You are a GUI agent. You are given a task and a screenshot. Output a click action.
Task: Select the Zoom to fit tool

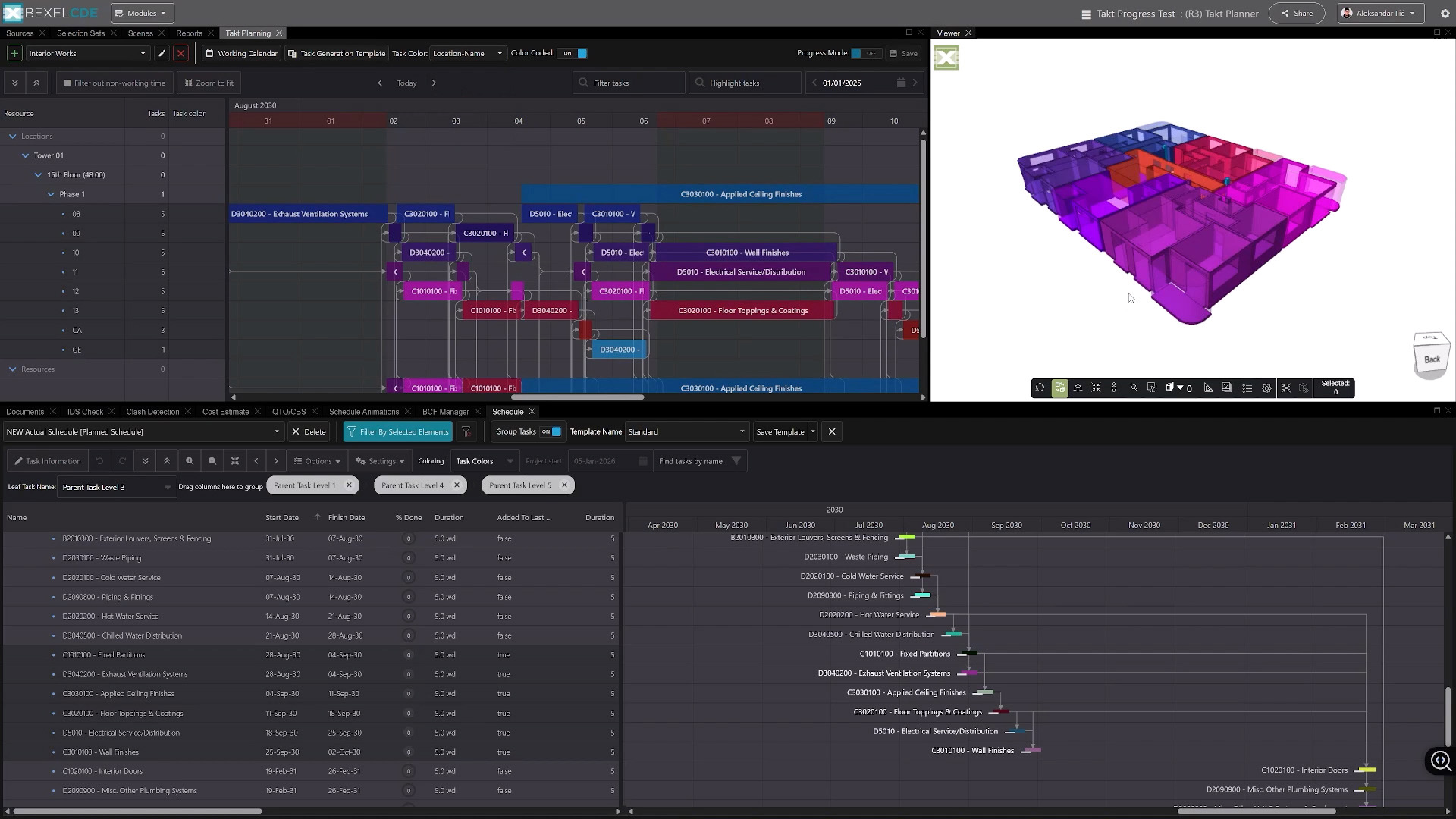tap(209, 83)
